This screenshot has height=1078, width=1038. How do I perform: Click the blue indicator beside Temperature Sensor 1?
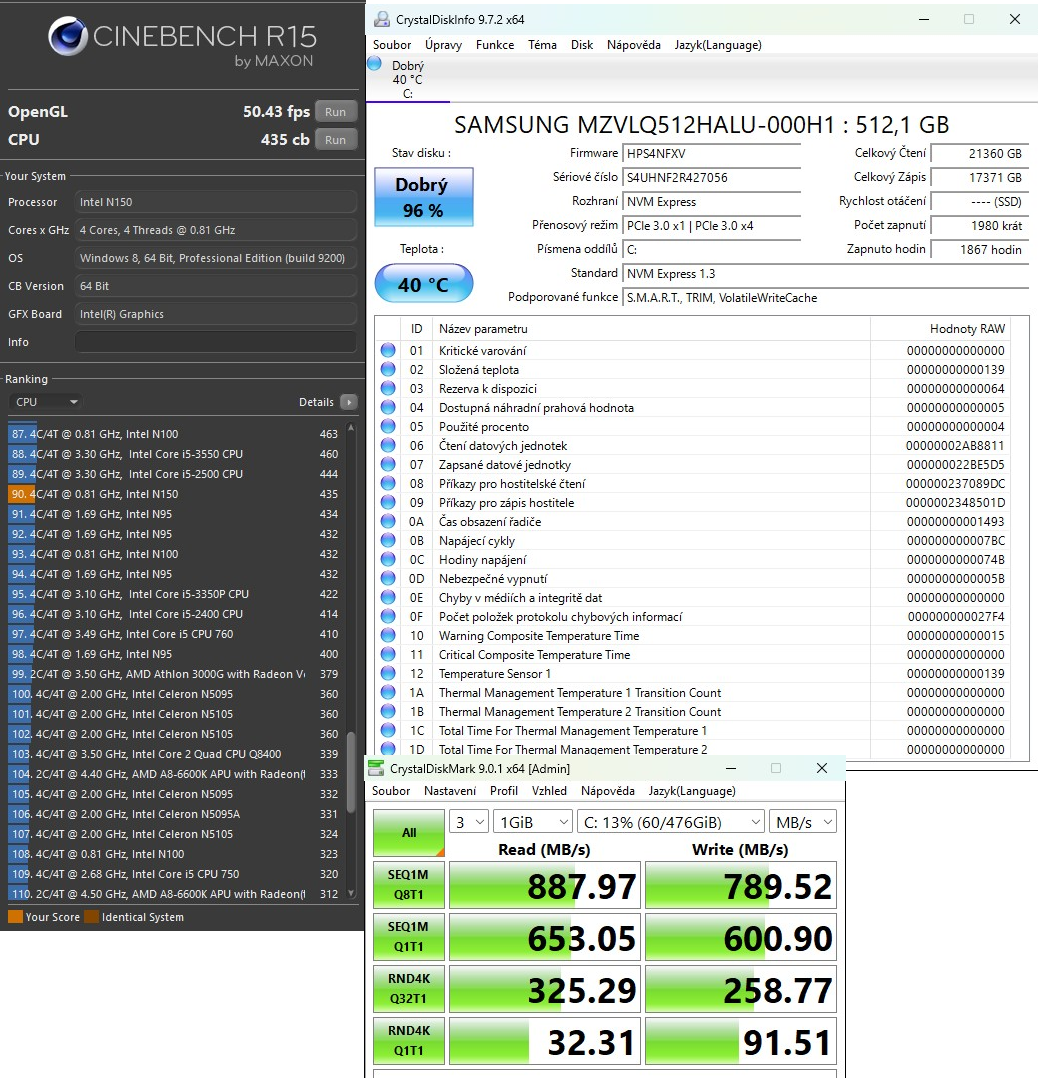tap(389, 673)
